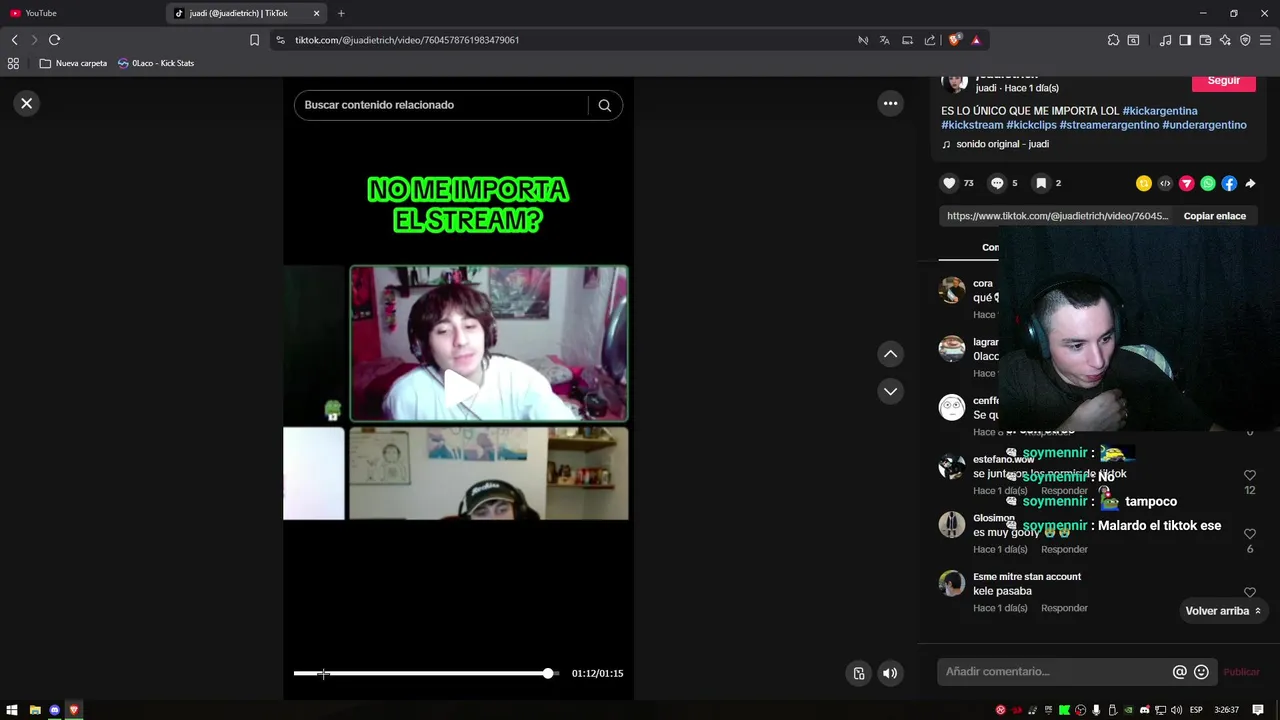The width and height of the screenshot is (1280, 720).
Task: Focus the Buscar contenido relacionado search field
Action: pos(441,105)
